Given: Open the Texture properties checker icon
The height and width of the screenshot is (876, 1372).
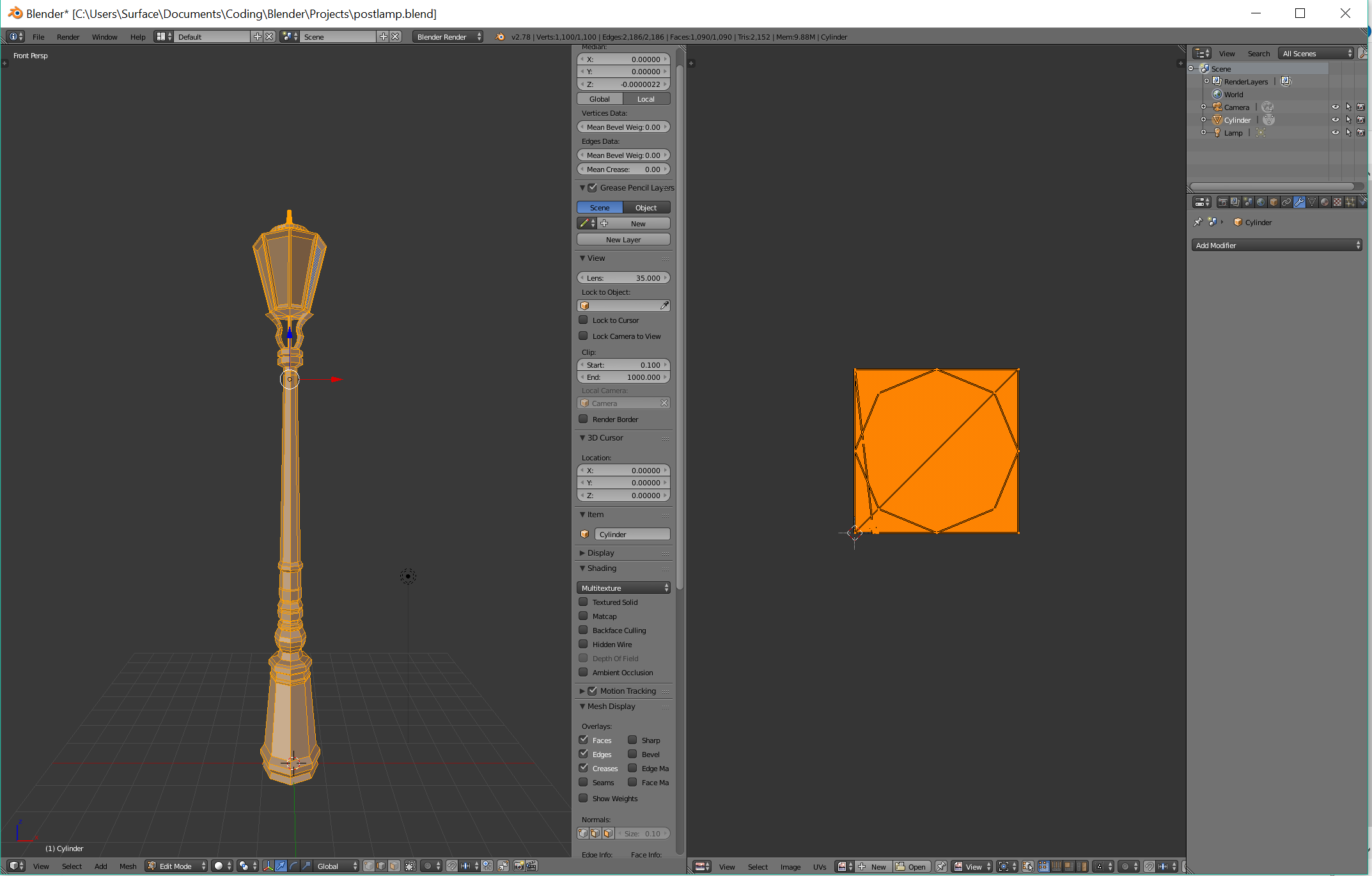Looking at the screenshot, I should [x=1337, y=202].
